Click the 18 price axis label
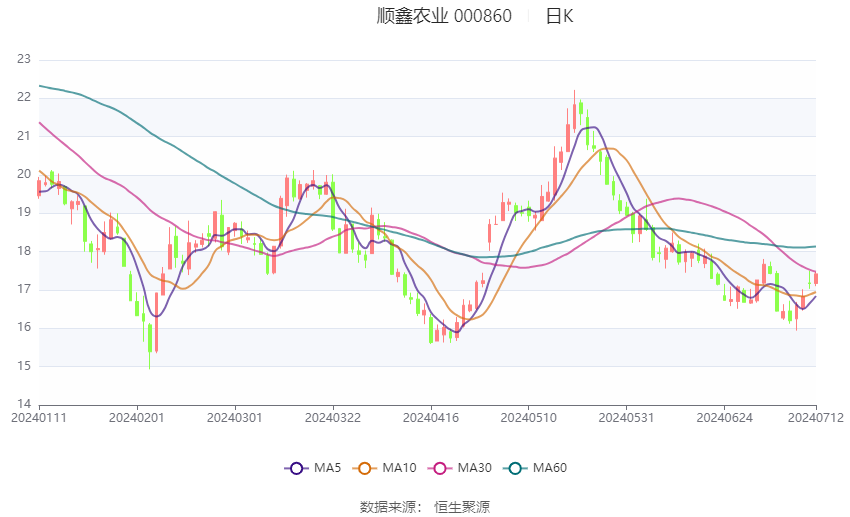This screenshot has width=850, height=517. (24, 251)
